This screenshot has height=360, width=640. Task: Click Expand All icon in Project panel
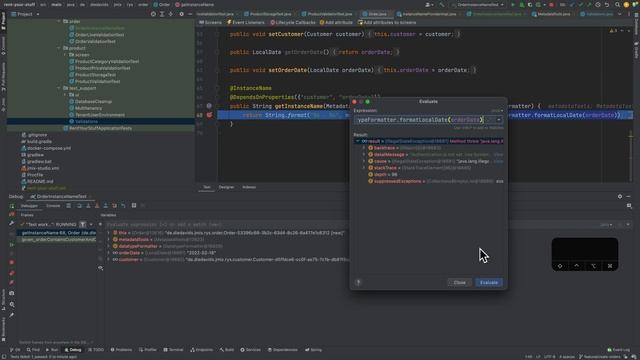click(x=162, y=14)
